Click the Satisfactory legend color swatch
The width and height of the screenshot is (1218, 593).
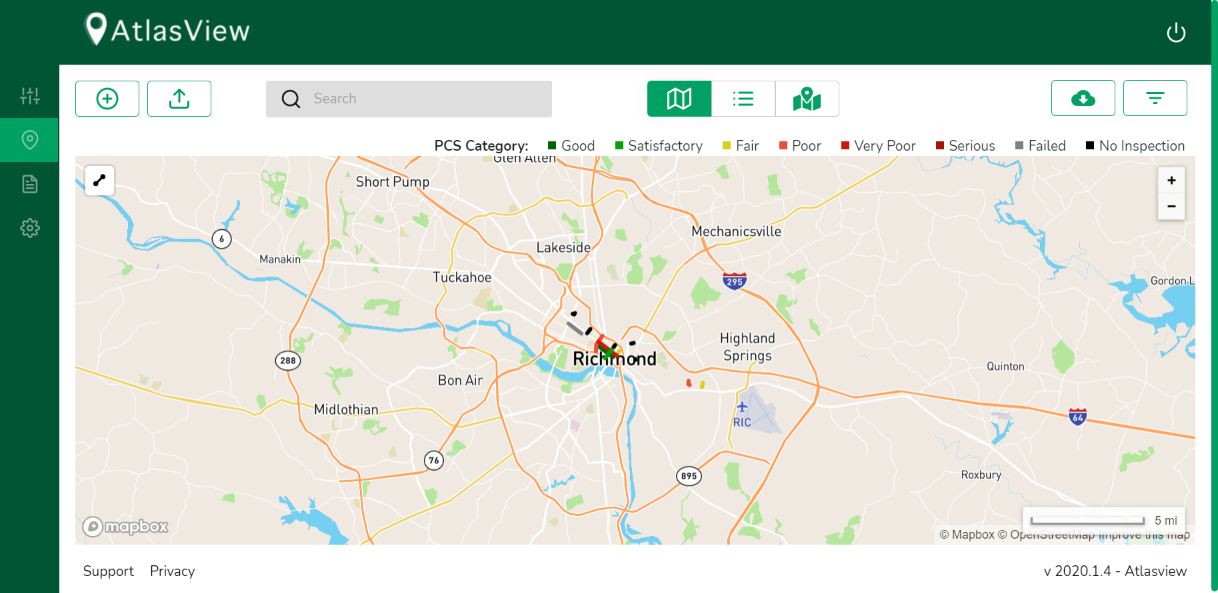tap(619, 146)
